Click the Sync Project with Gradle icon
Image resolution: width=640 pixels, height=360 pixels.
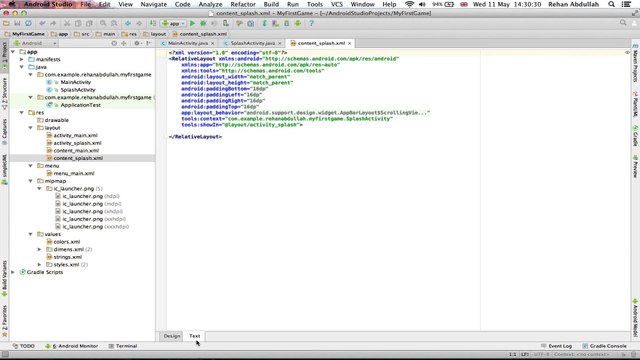[x=264, y=24]
